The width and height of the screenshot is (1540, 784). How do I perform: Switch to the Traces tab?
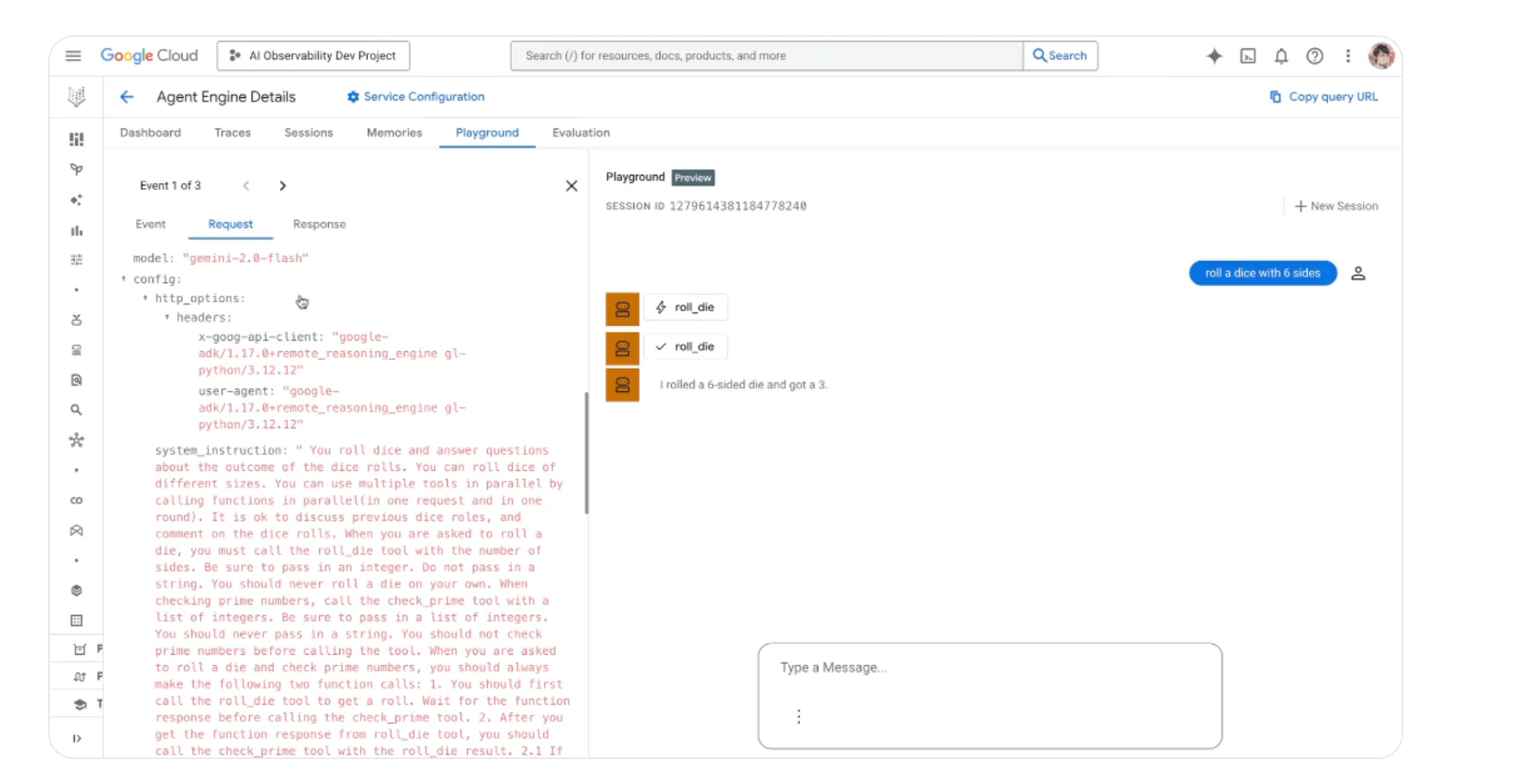pyautogui.click(x=232, y=133)
